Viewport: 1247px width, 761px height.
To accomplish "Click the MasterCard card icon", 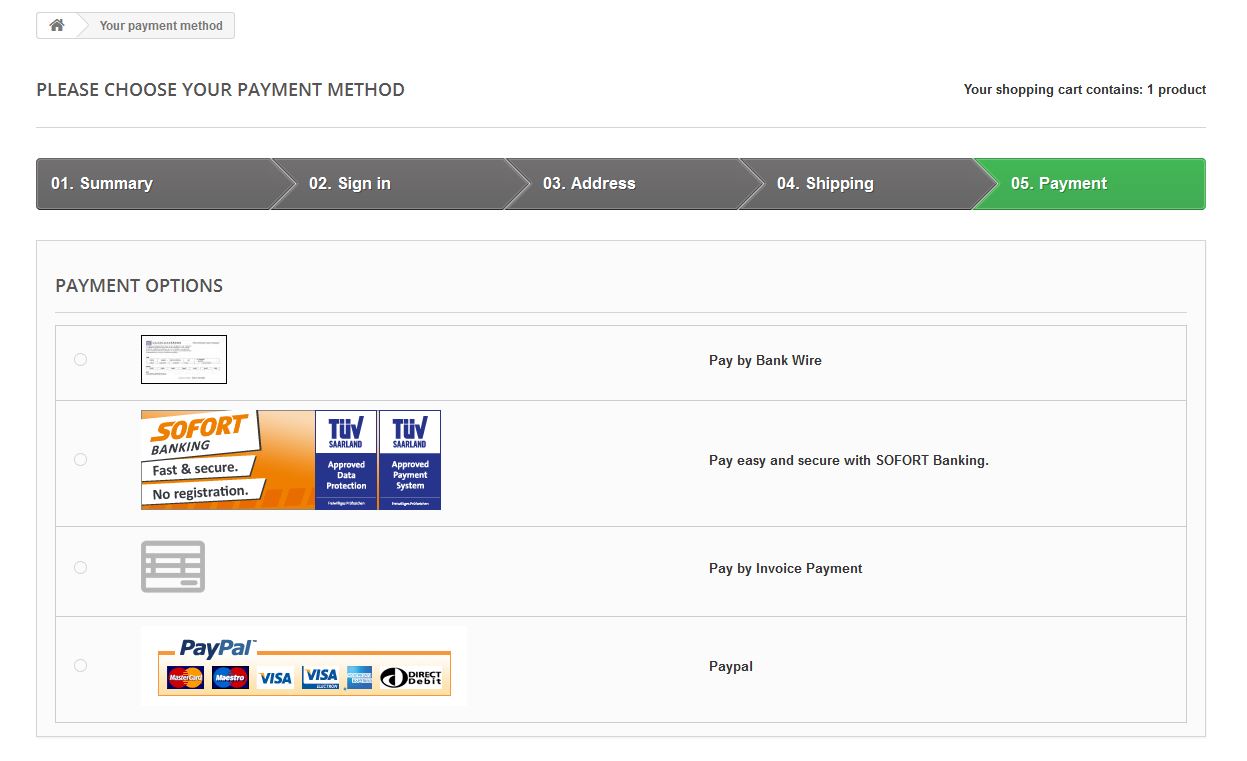I will point(185,678).
